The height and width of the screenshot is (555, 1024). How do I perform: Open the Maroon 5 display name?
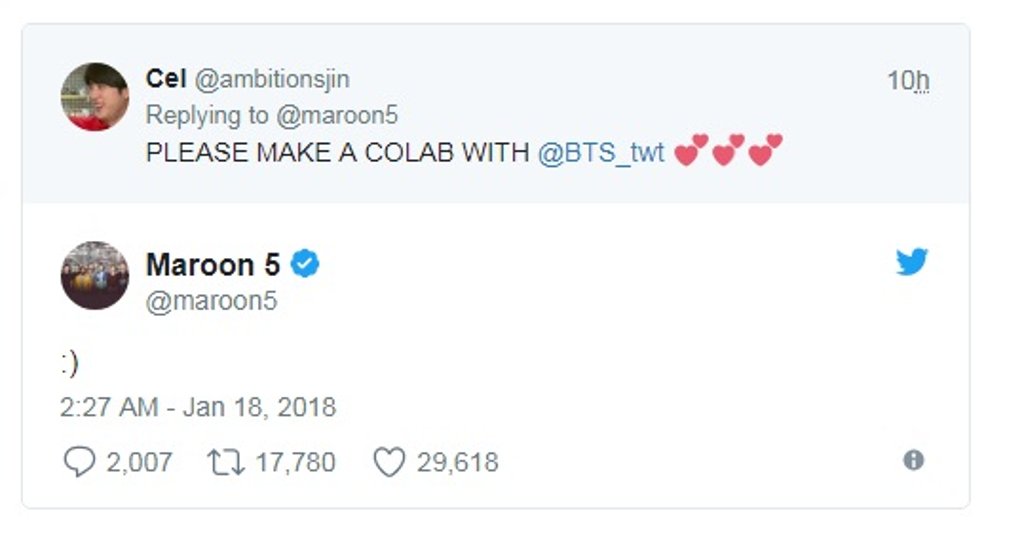click(x=213, y=265)
